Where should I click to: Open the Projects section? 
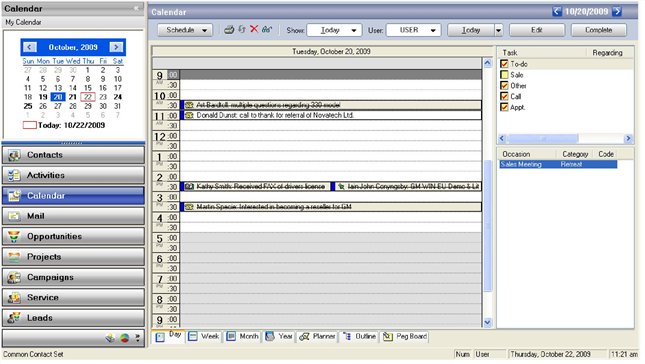click(73, 257)
